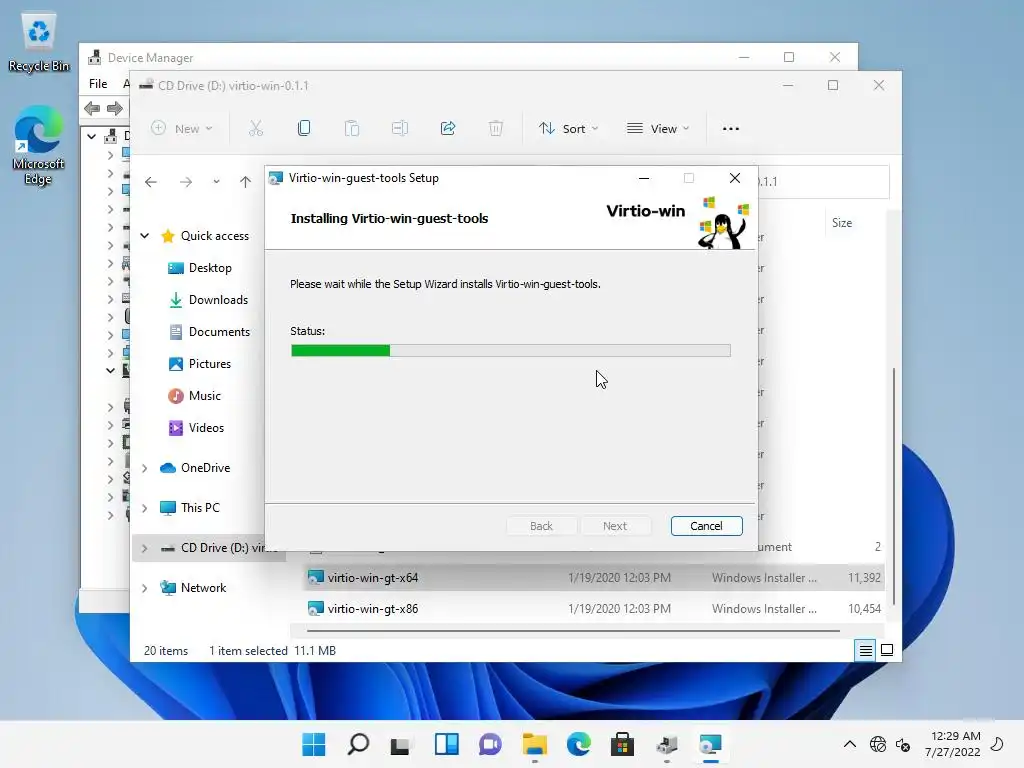Select This PC in navigation pane
Viewport: 1024px width, 768px height.
coord(190,507)
